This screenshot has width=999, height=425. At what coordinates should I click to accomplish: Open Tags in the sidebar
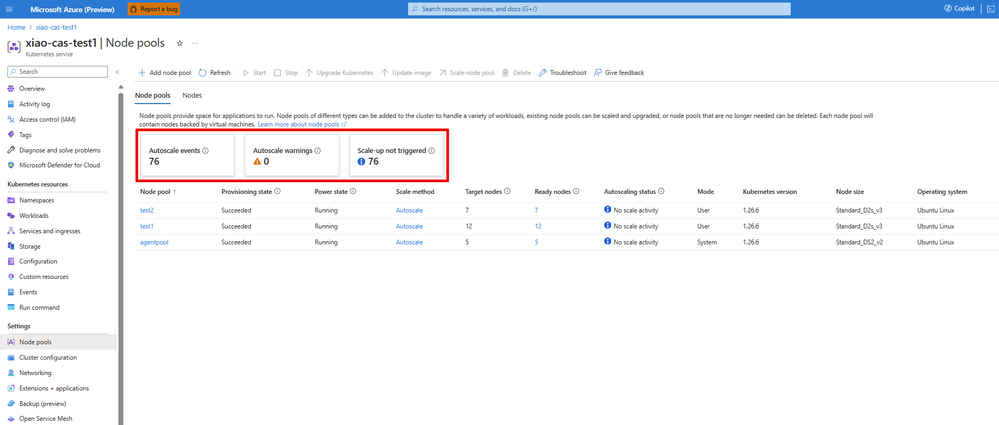pyautogui.click(x=25, y=134)
